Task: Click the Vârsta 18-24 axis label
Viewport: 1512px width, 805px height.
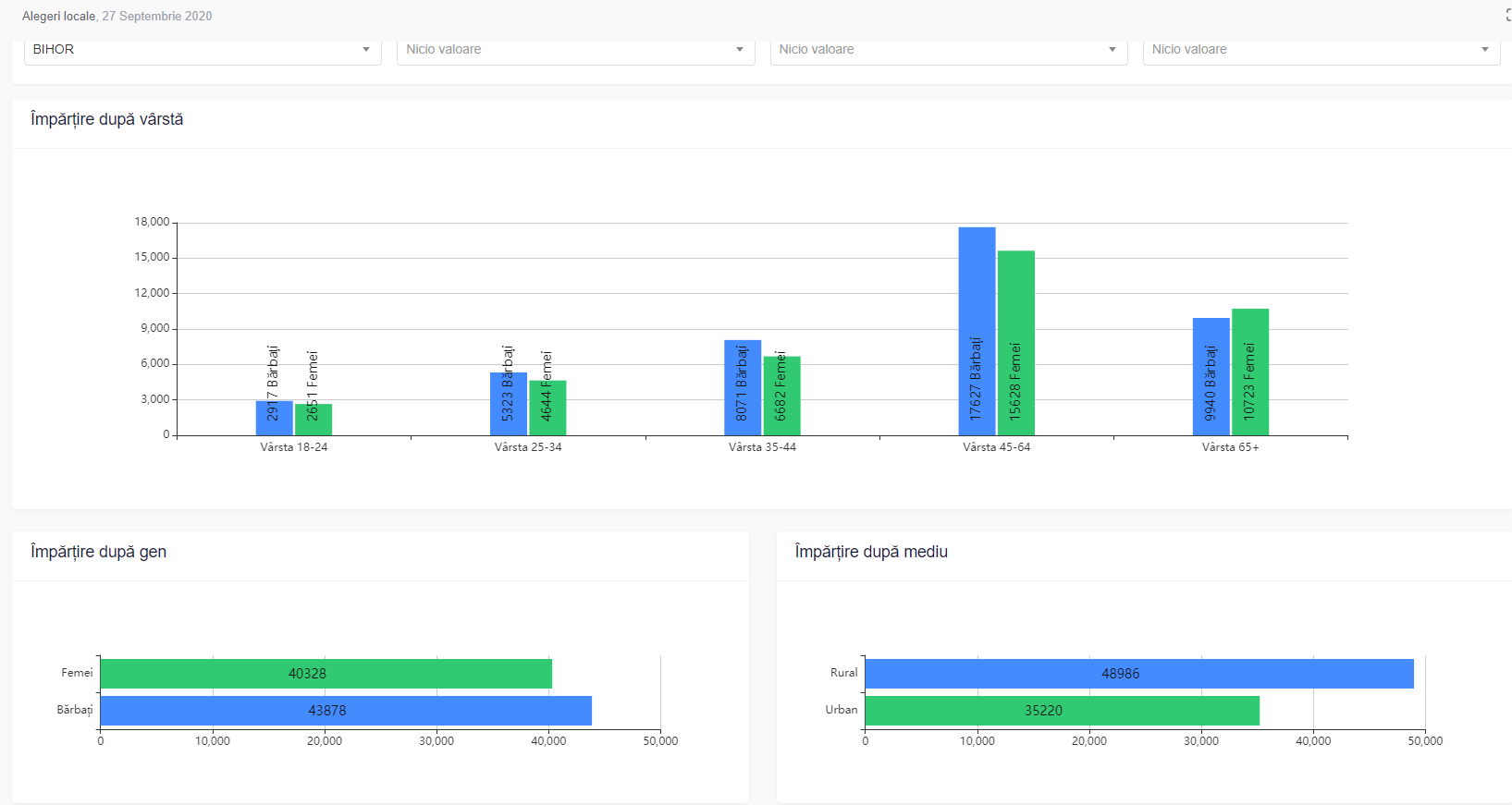Action: click(x=294, y=447)
